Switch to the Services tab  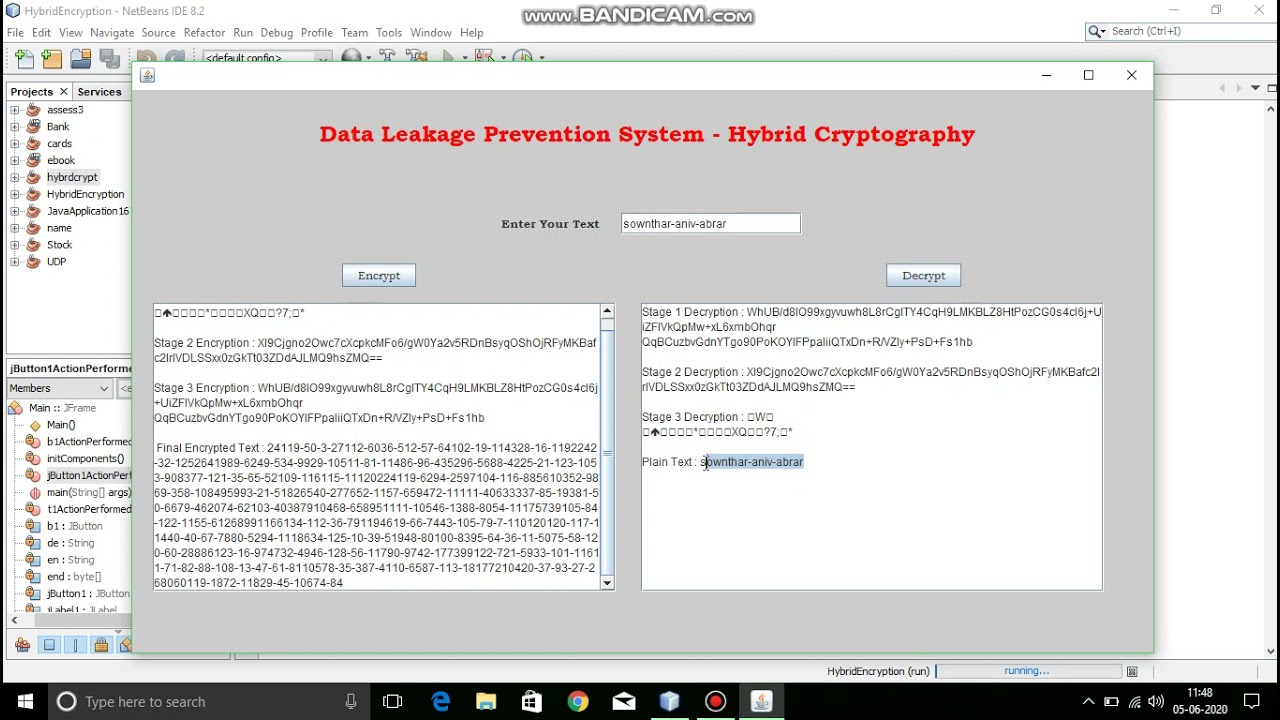click(x=99, y=92)
